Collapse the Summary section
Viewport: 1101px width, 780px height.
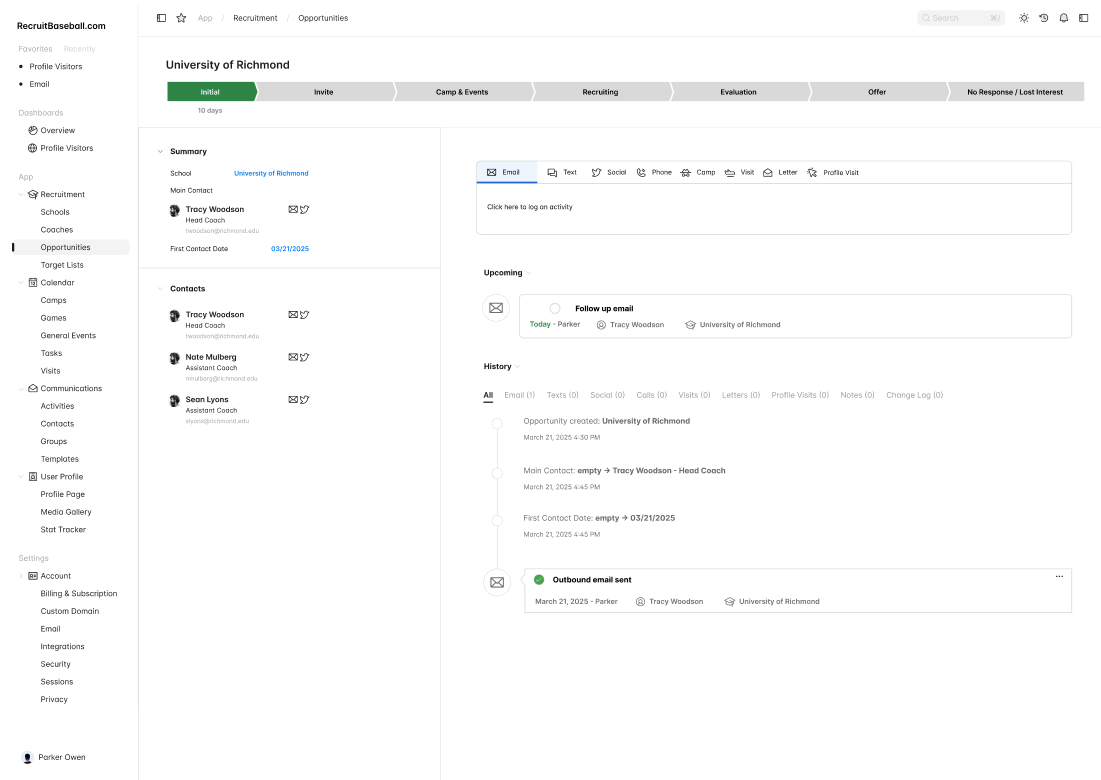point(160,152)
